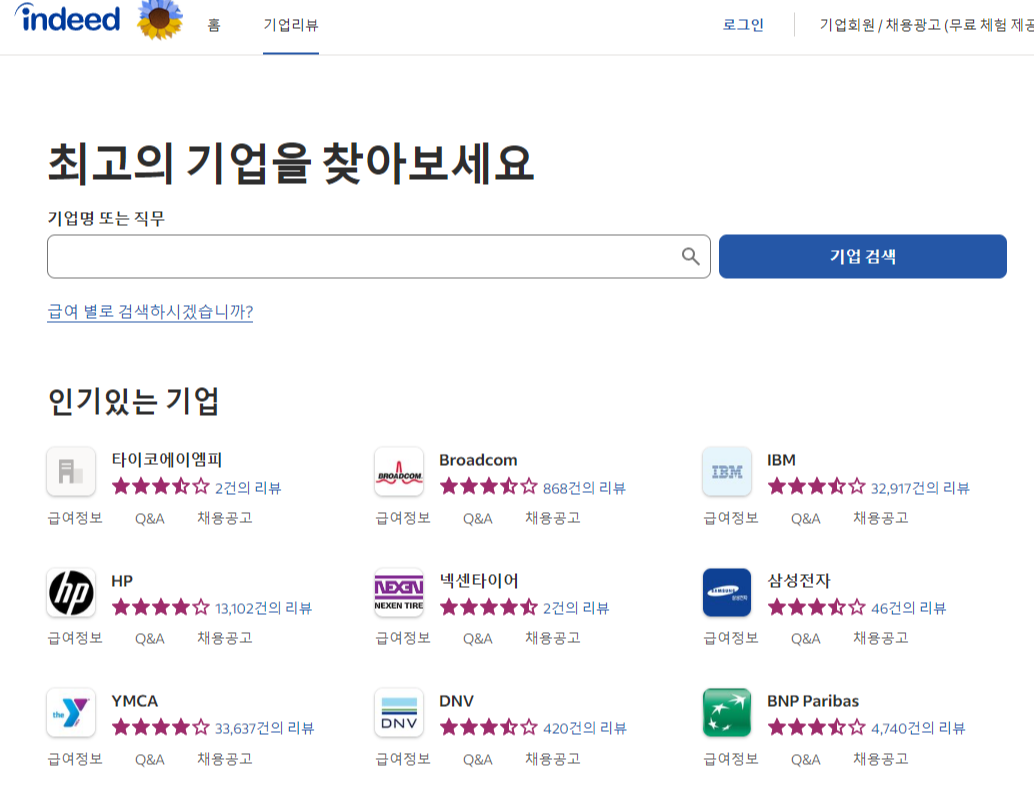Open 타이코에이엠피 company name link

(167, 460)
